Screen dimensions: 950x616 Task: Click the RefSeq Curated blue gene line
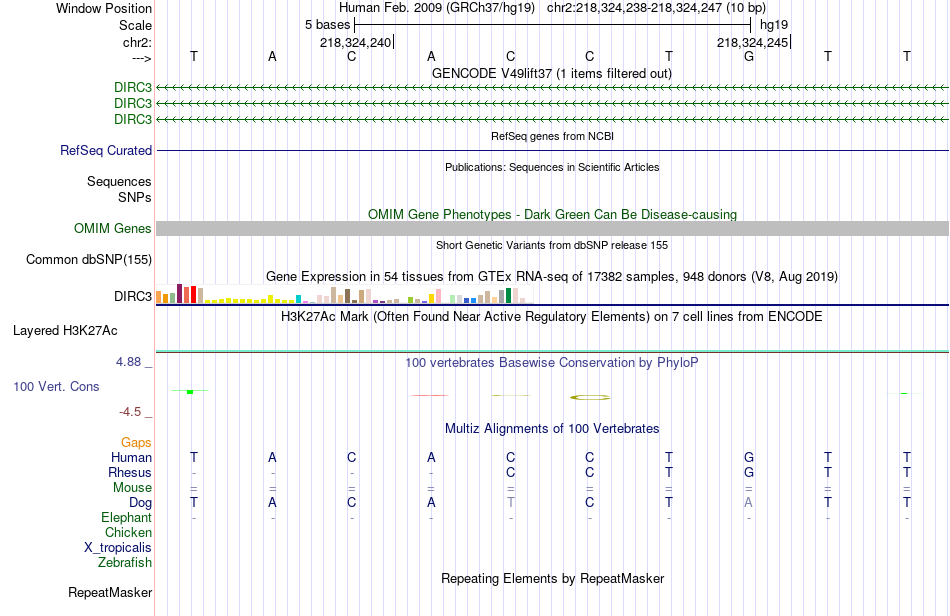click(x=552, y=150)
